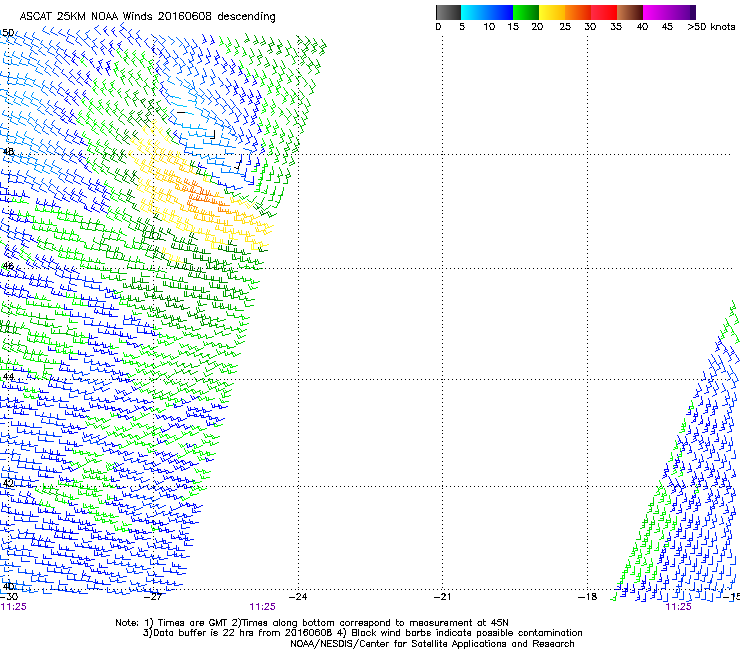740x650 pixels.
Task: Click the red 30-35 knots legend segment
Action: (x=604, y=12)
